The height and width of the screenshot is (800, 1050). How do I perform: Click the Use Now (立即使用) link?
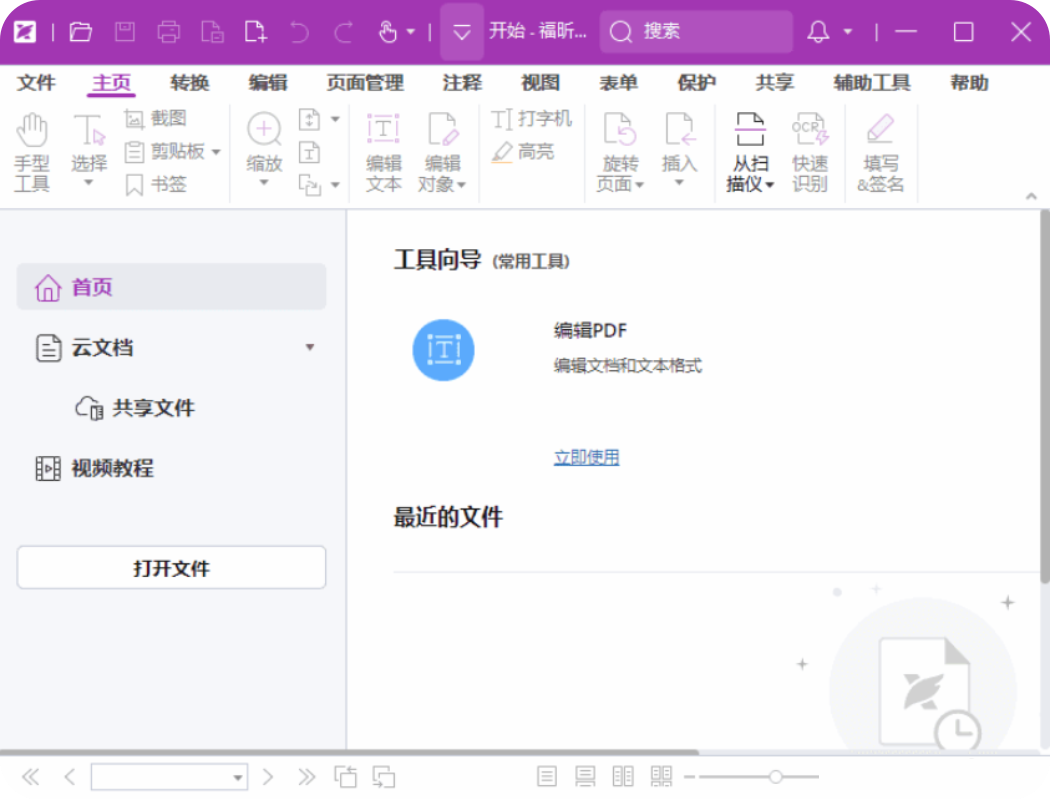coord(586,457)
